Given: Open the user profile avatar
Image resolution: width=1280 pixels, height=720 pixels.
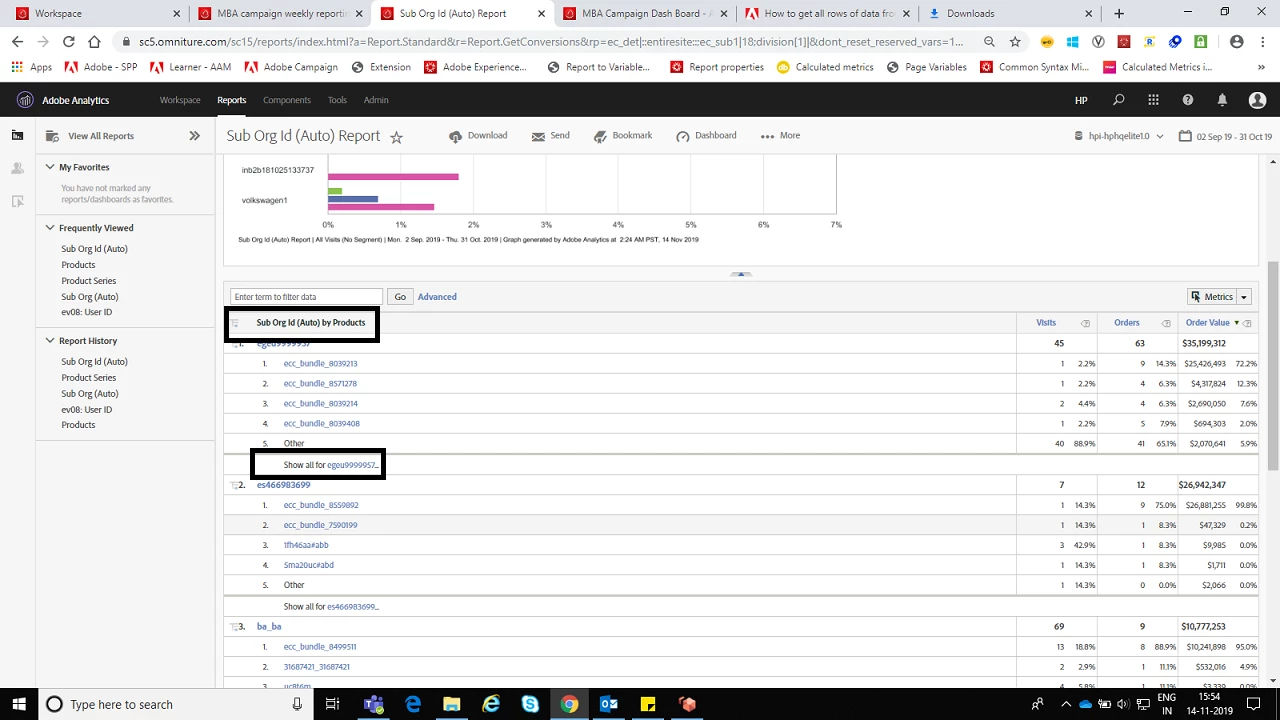Looking at the screenshot, I should pos(1258,100).
